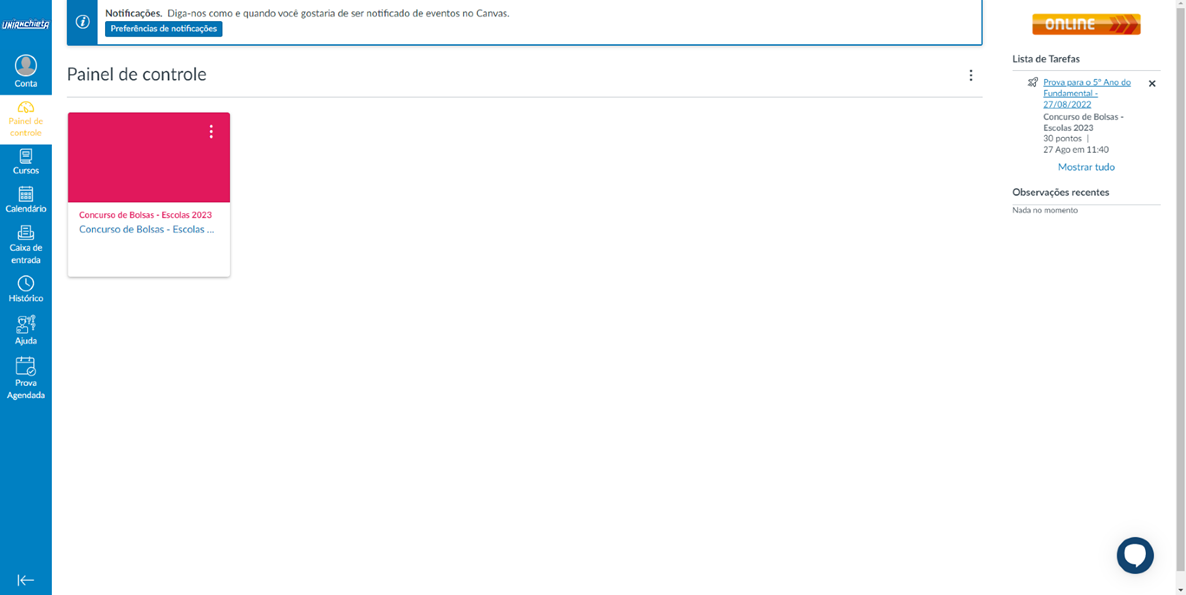Open Cursos from the sidebar
The image size is (1186, 595).
click(x=26, y=162)
